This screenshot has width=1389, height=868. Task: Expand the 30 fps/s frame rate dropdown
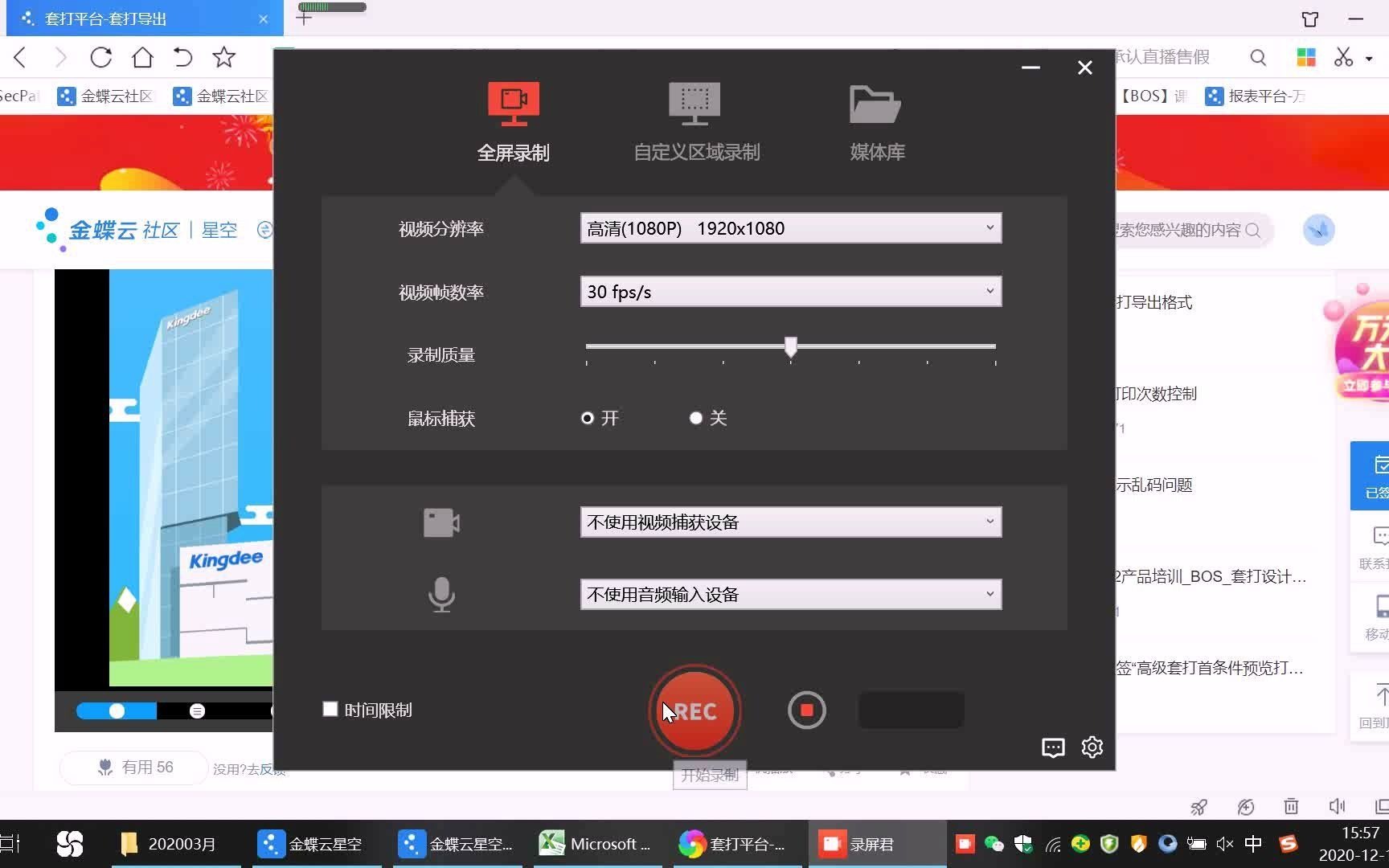[790, 291]
